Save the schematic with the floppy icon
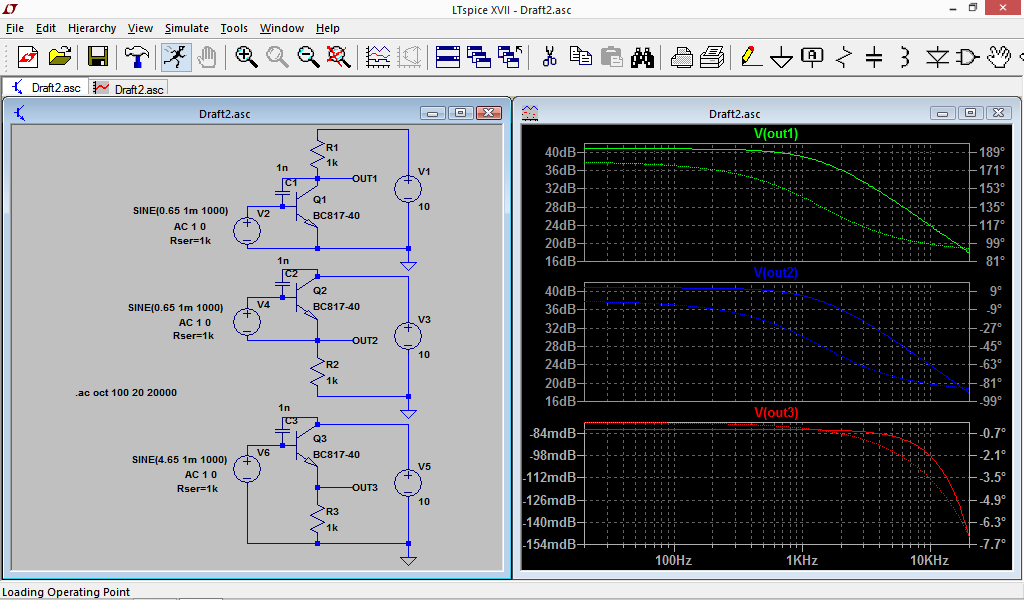Screen dimensions: 1024x600 pyautogui.click(x=98, y=57)
